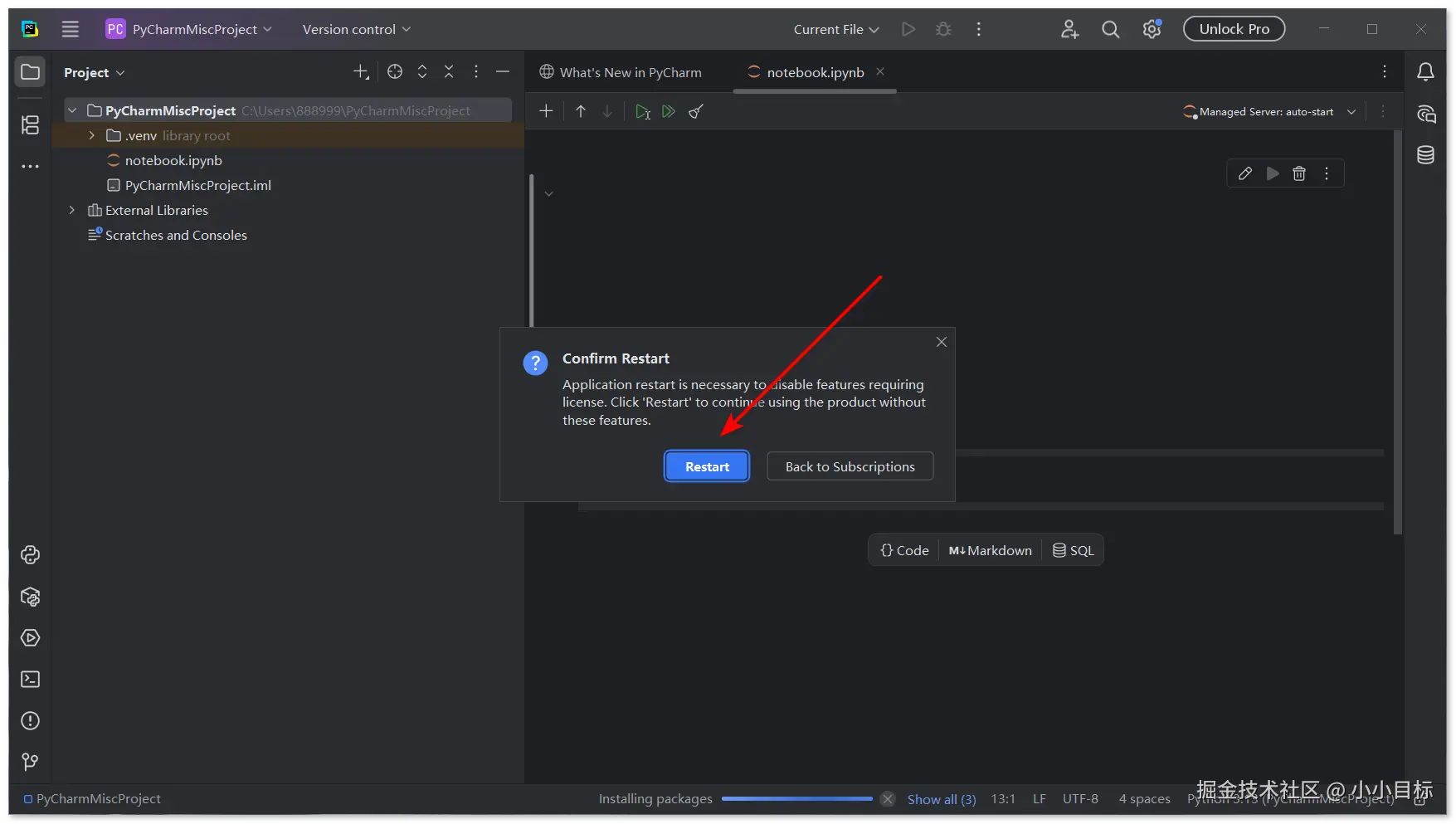Collapse the PyCharmMiscProject root node

[x=72, y=110]
